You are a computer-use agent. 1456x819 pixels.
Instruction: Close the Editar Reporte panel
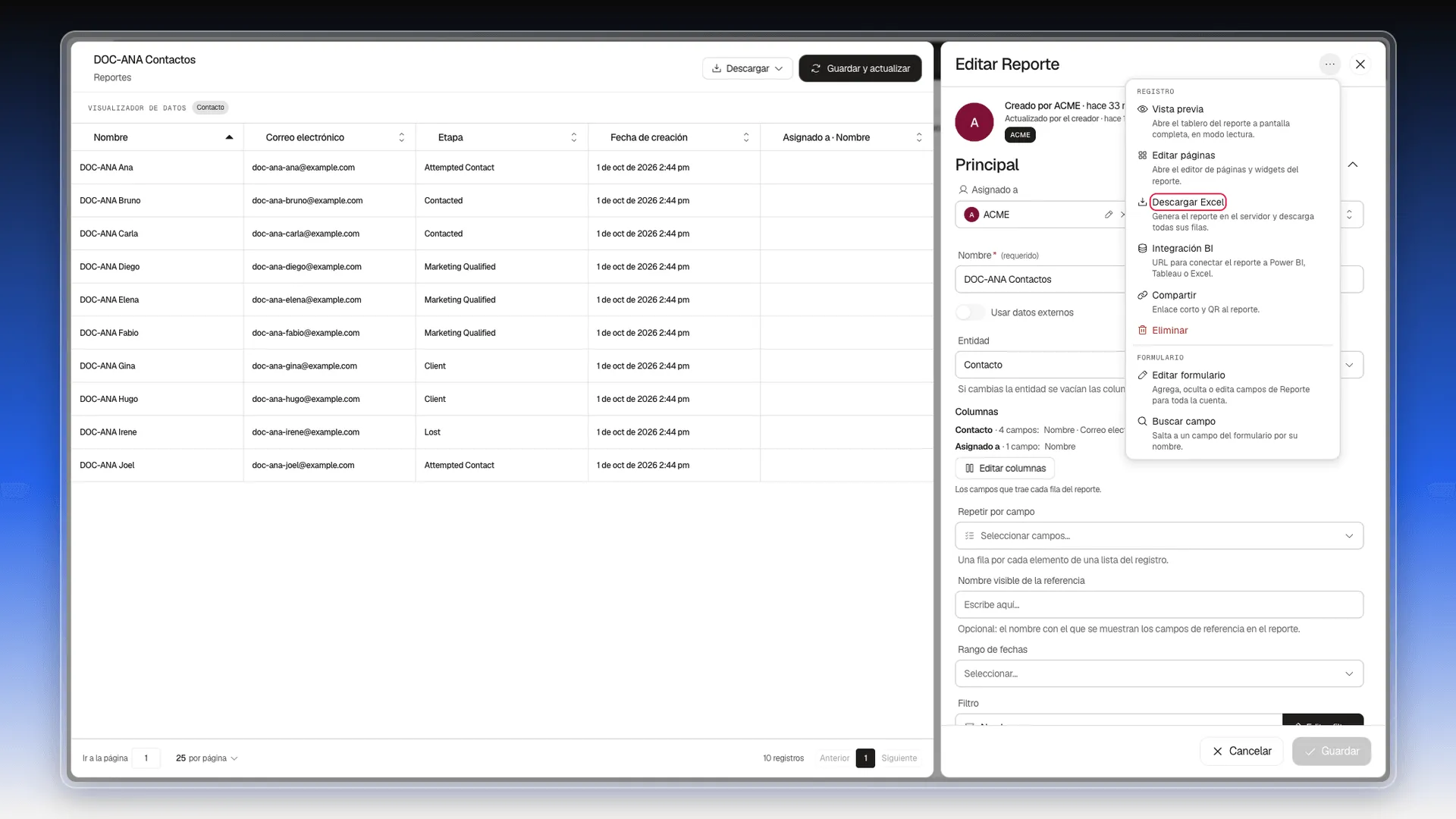click(x=1360, y=64)
